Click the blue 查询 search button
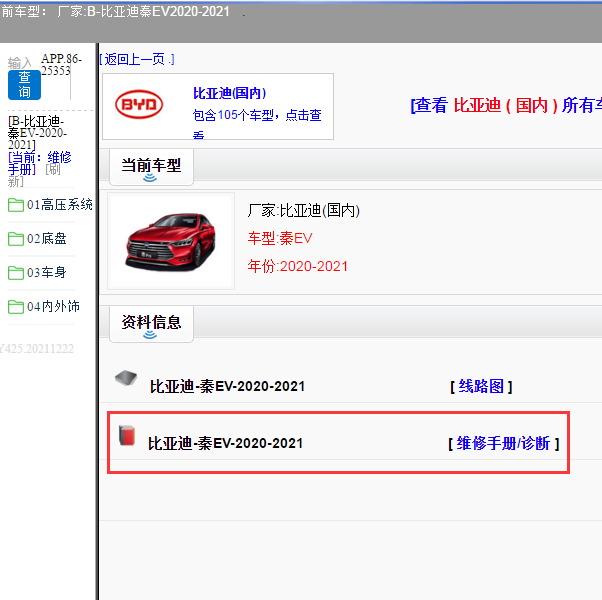602x600 pixels. coord(24,85)
